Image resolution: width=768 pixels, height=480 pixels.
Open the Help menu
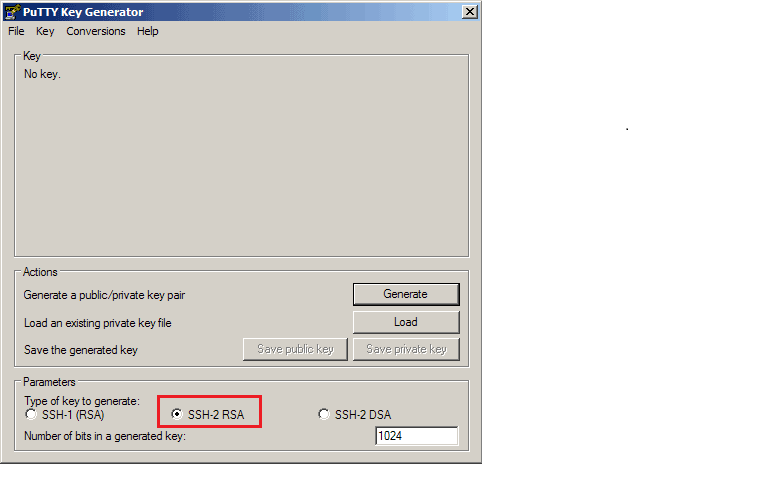click(x=147, y=31)
